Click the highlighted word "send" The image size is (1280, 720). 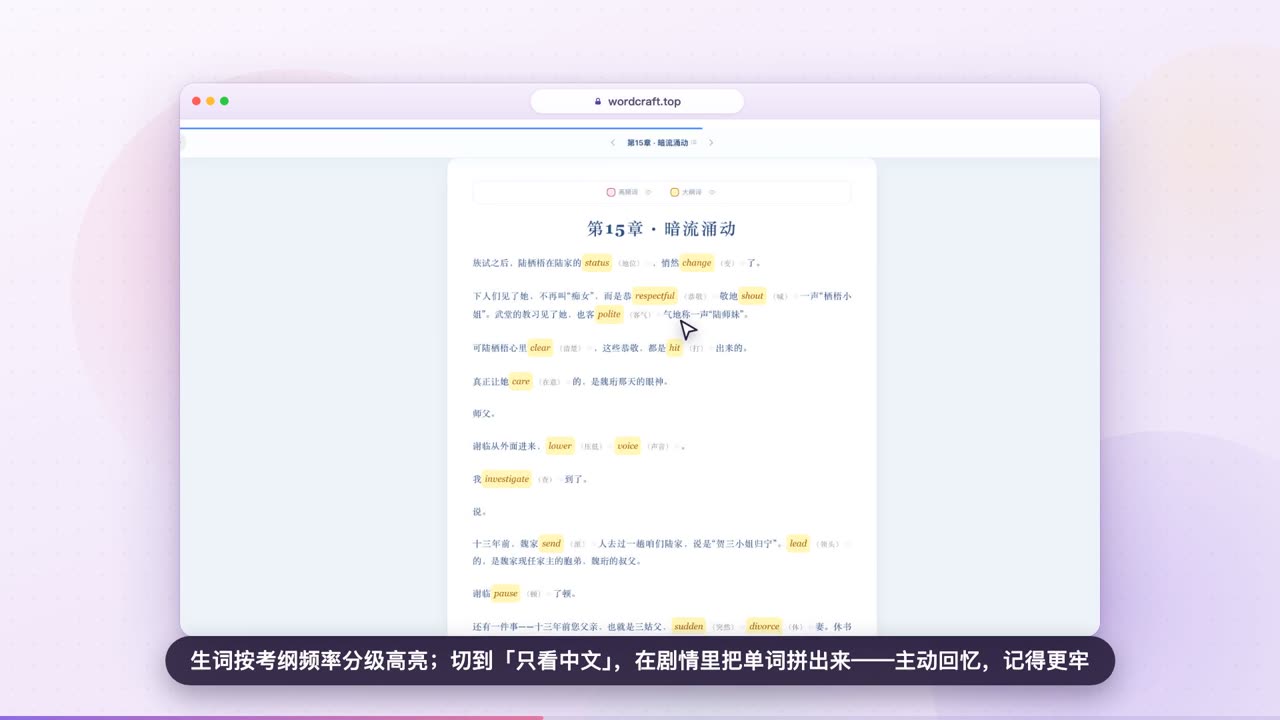tap(551, 544)
